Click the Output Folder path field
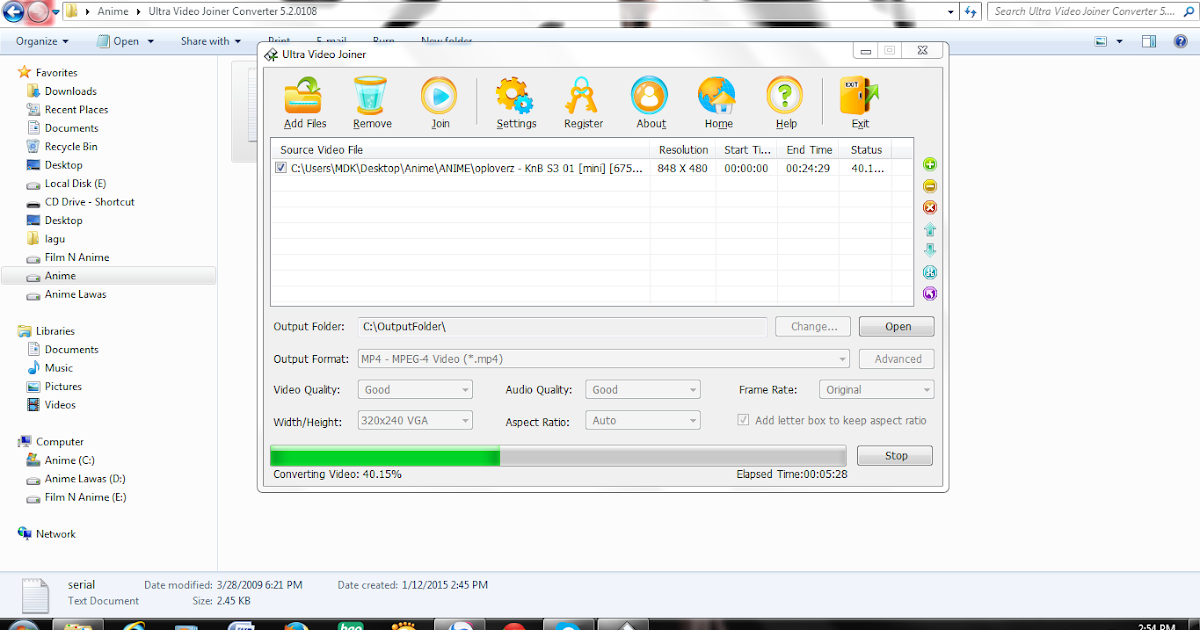Screen dimensions: 1200x630 pyautogui.click(x=563, y=327)
